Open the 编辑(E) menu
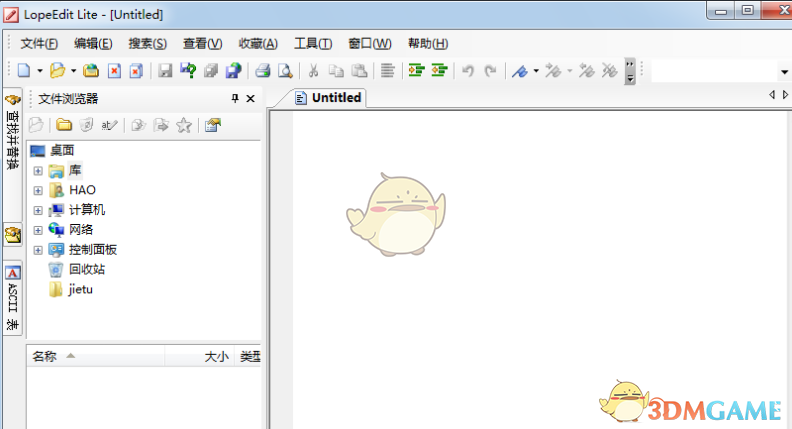 pos(93,44)
